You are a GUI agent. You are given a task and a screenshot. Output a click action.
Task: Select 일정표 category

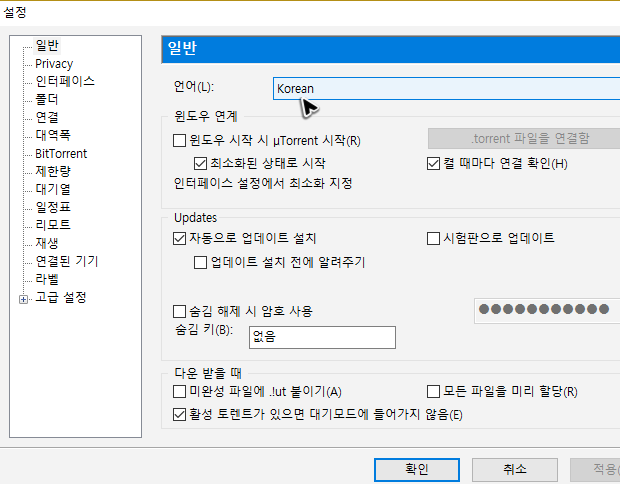coord(53,207)
